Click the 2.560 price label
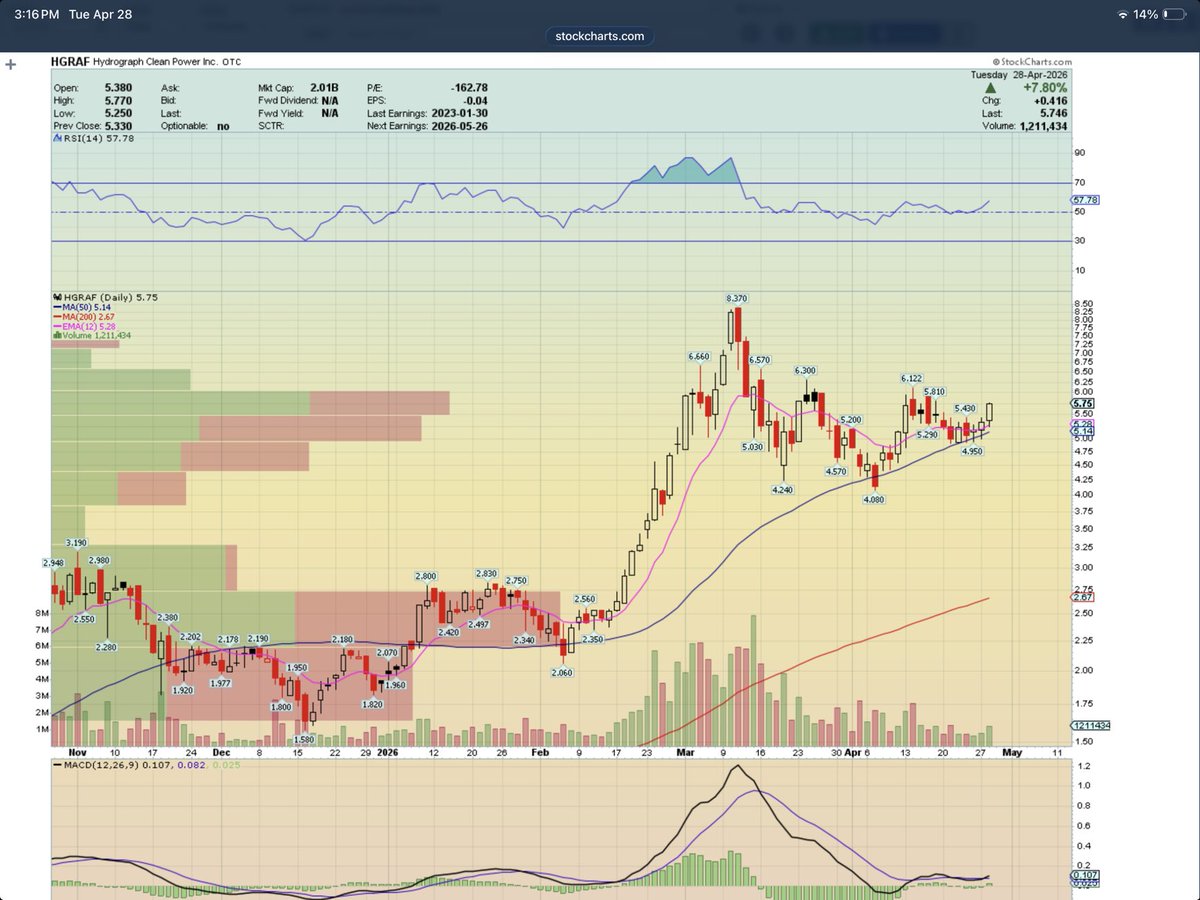Image resolution: width=1200 pixels, height=900 pixels. pos(585,599)
